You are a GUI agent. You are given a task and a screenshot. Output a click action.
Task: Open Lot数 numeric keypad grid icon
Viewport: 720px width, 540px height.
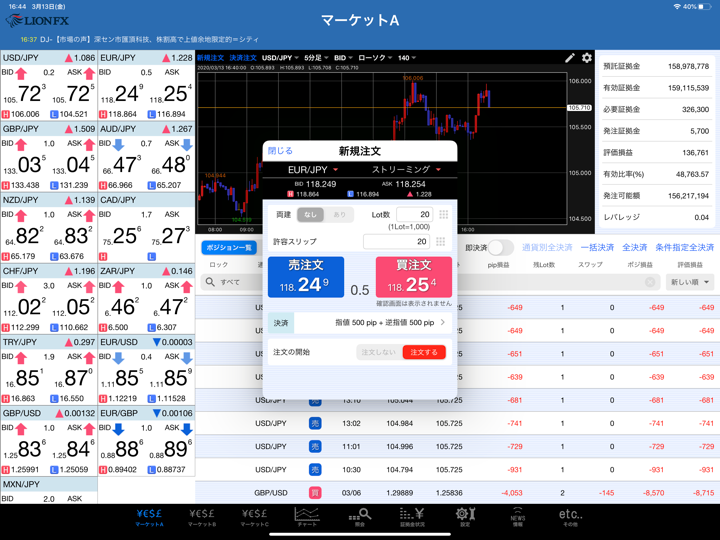click(443, 215)
